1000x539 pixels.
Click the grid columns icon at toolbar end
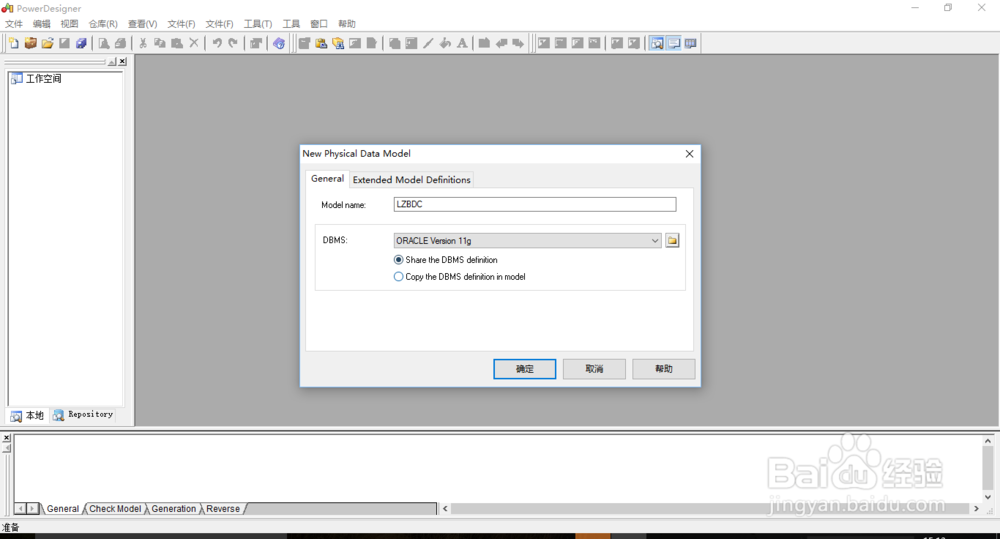(691, 43)
